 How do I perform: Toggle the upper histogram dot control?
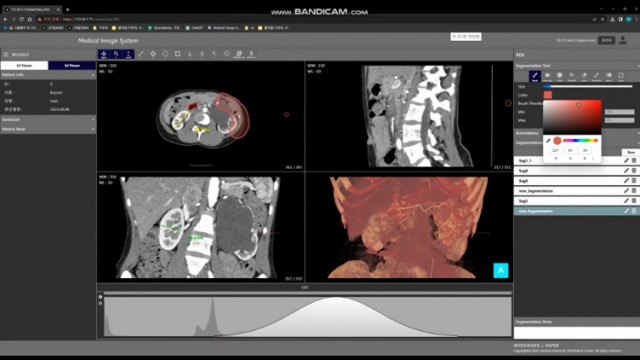click(x=100, y=297)
